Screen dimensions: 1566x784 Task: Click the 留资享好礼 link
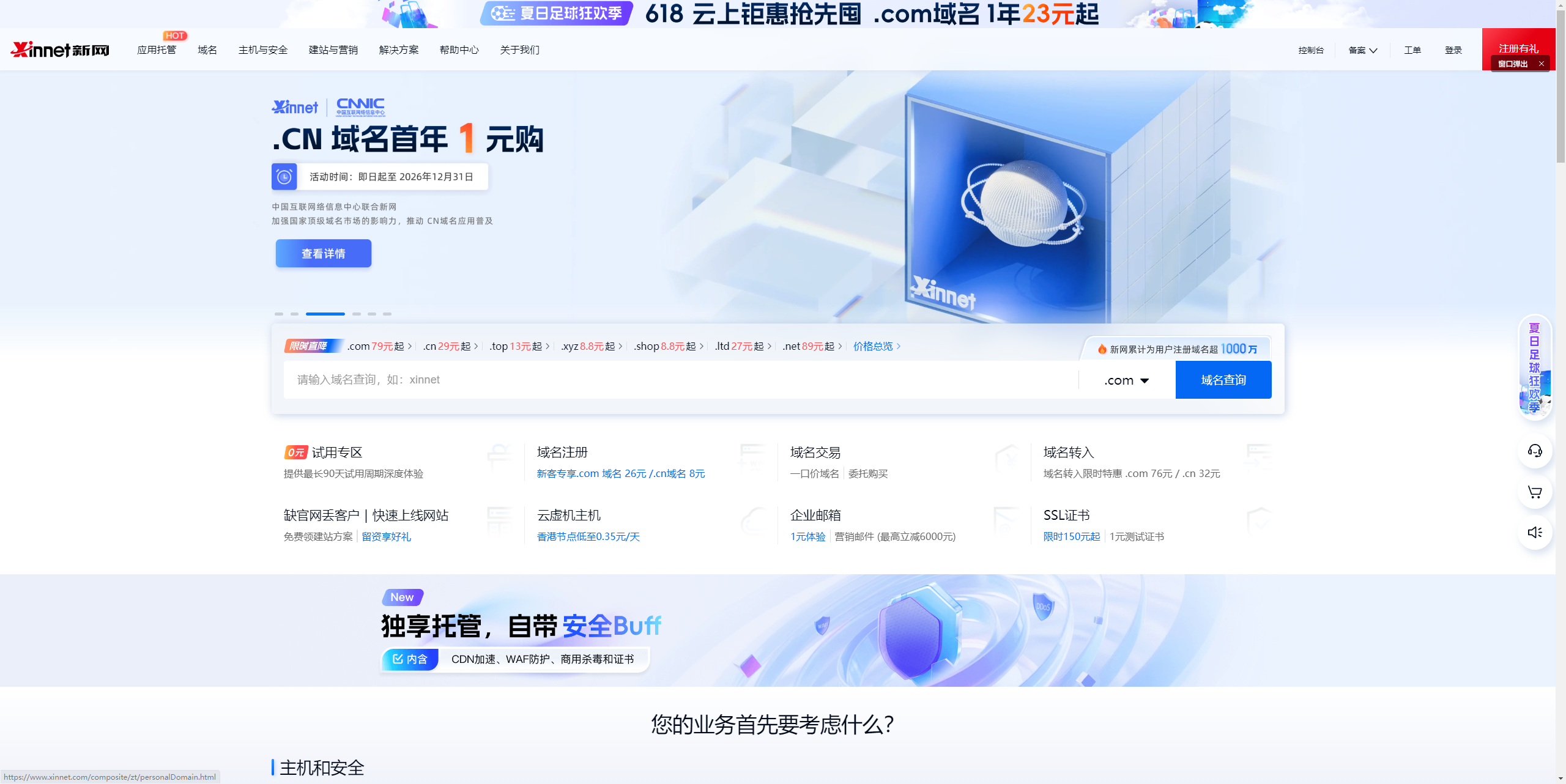tap(386, 537)
